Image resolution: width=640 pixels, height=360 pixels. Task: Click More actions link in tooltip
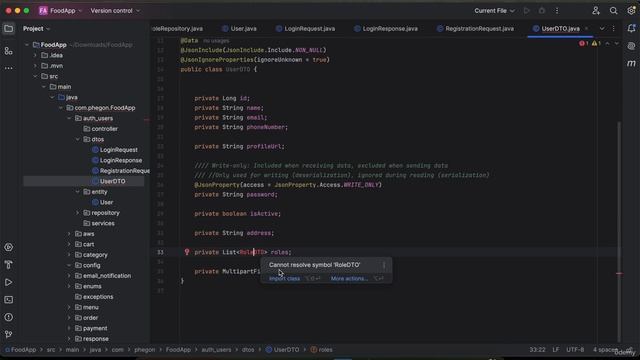(349, 279)
